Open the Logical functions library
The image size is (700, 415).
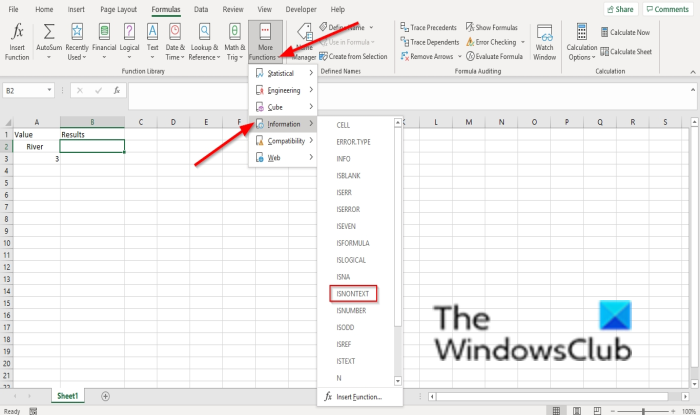(x=129, y=42)
